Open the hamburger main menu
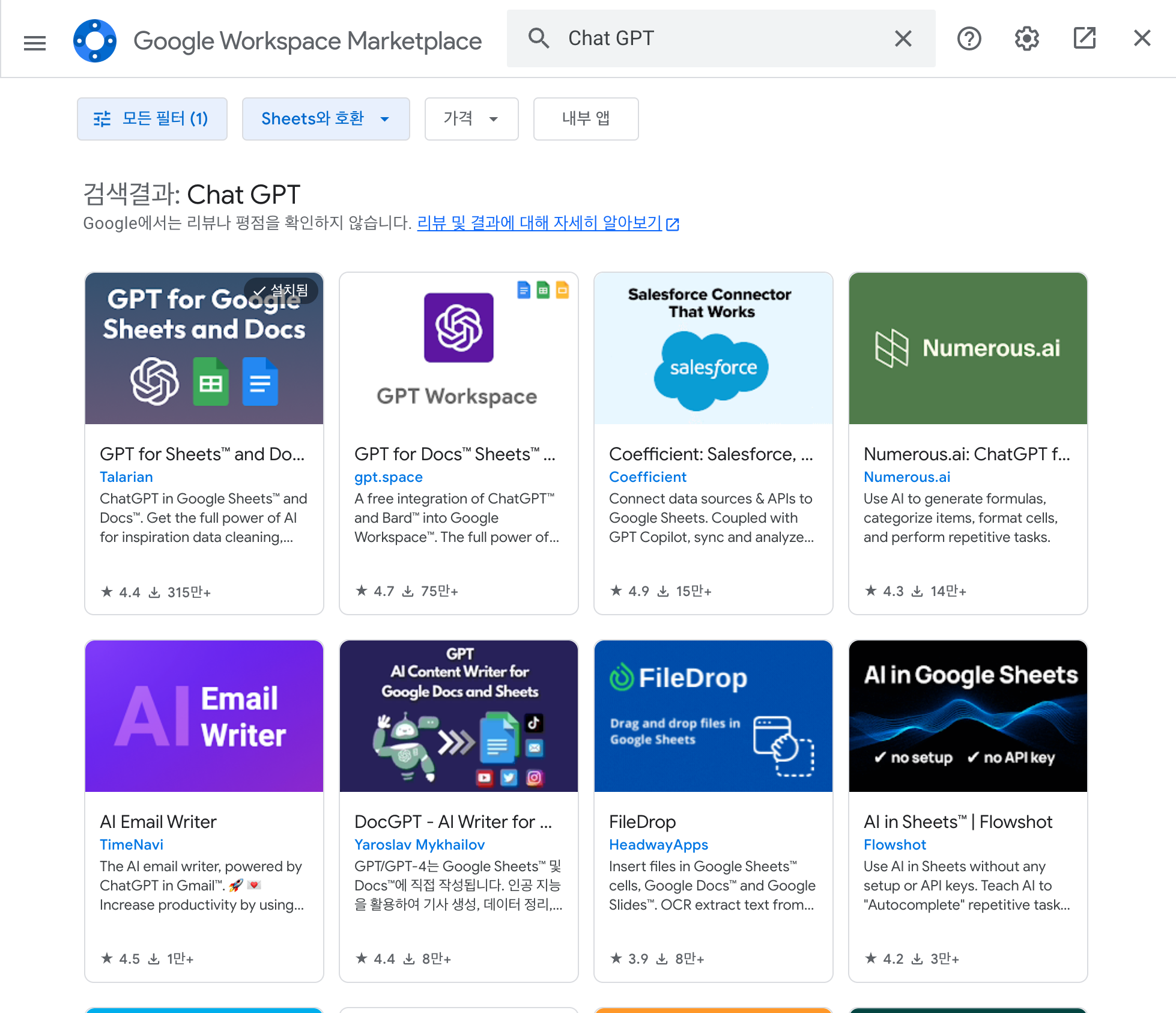 coord(35,42)
